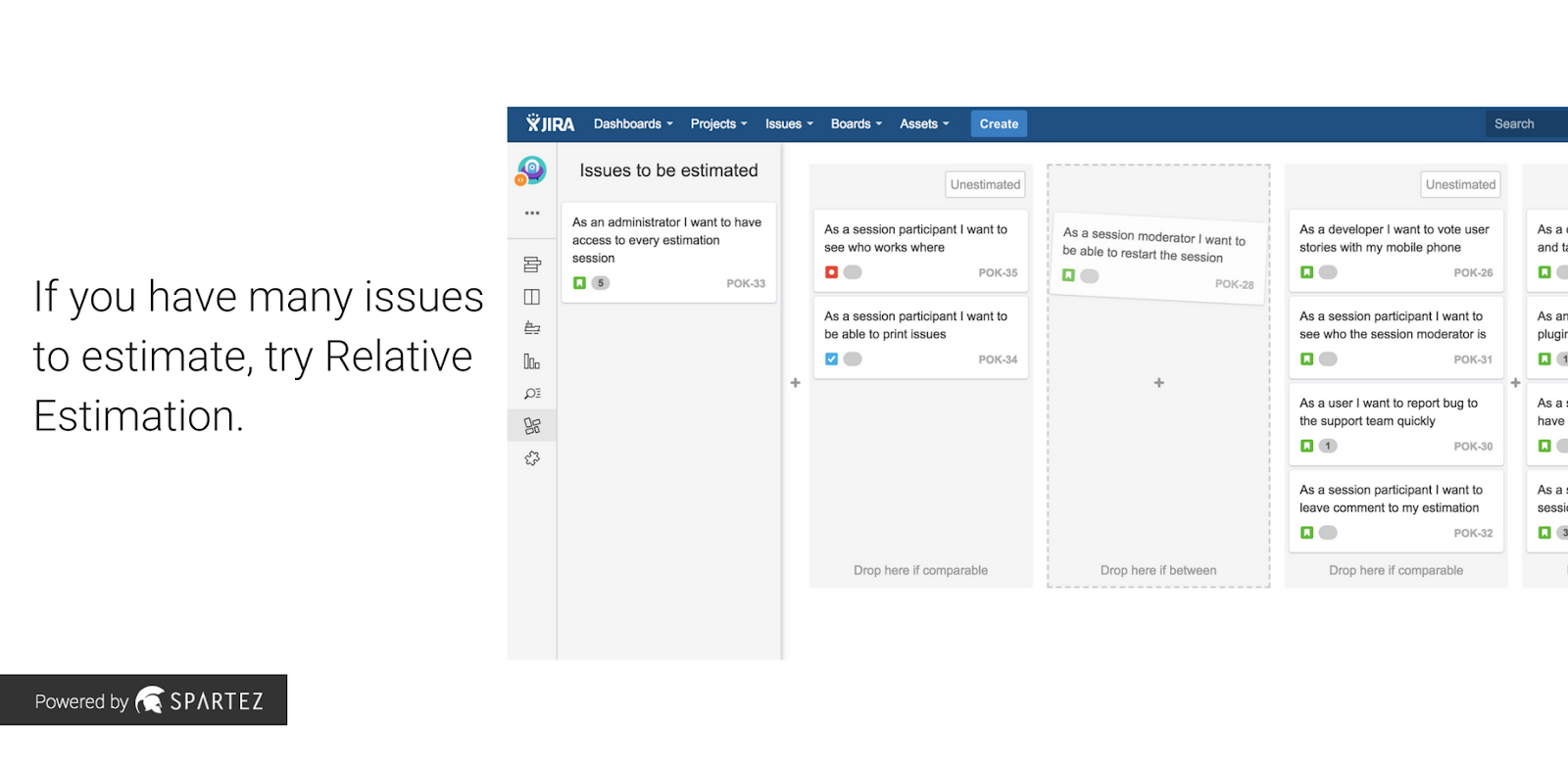
Task: Select the Relative Estimation cards icon
Action: [x=532, y=426]
